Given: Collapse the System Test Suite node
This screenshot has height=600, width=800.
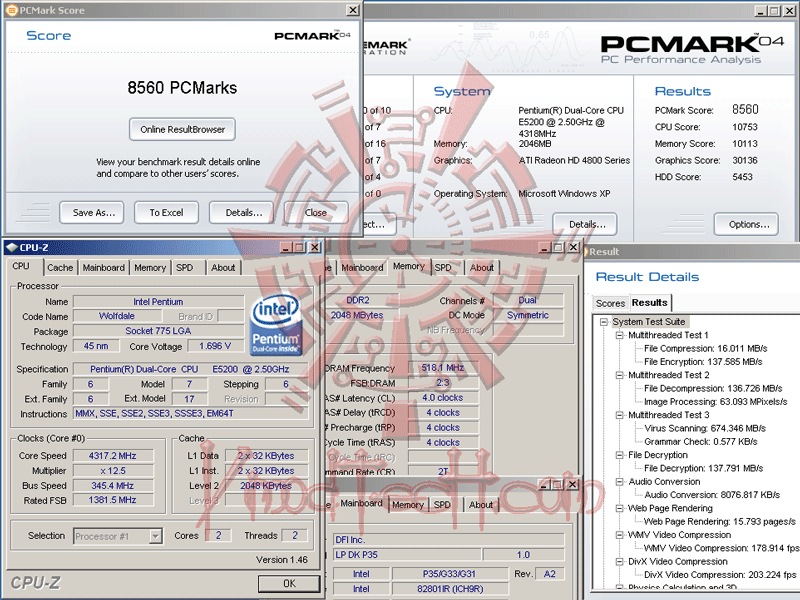Looking at the screenshot, I should tap(604, 322).
